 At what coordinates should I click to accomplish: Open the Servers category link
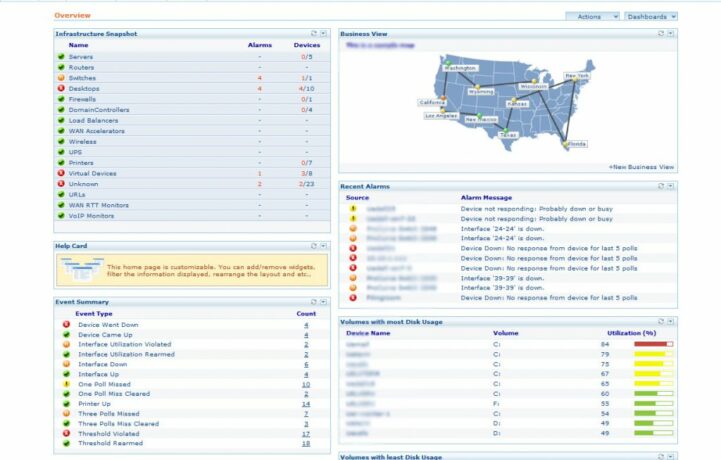pyautogui.click(x=81, y=57)
